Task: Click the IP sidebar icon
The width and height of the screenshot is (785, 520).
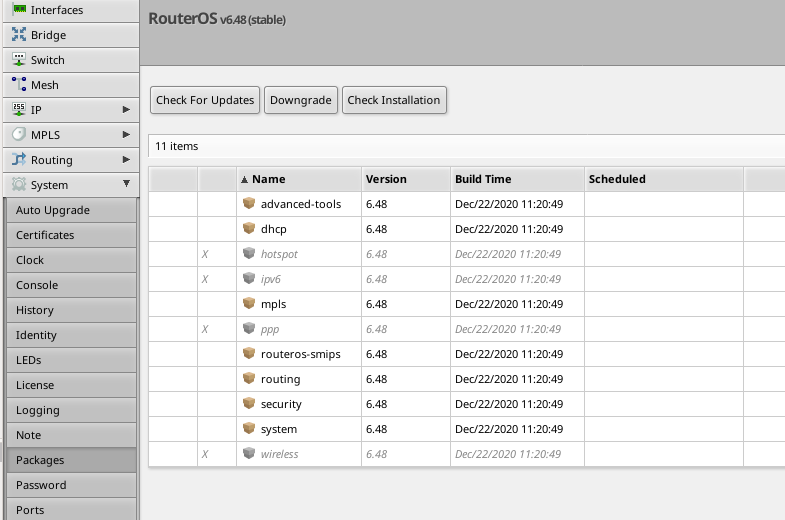Action: click(19, 109)
